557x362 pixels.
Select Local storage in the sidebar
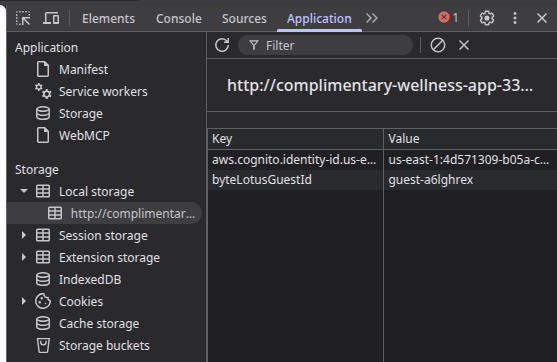pos(96,192)
